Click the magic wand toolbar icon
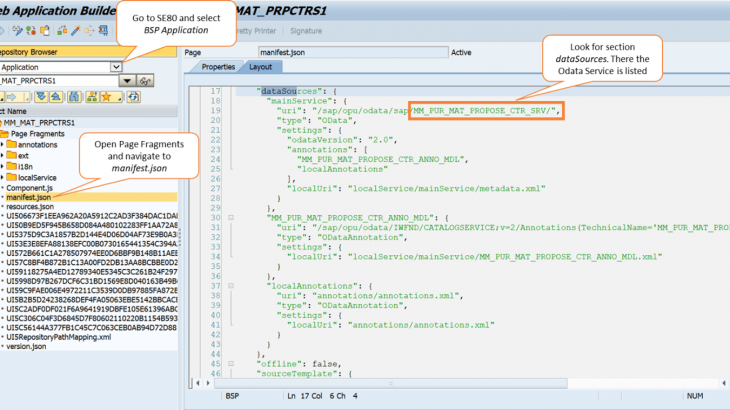 point(75,31)
